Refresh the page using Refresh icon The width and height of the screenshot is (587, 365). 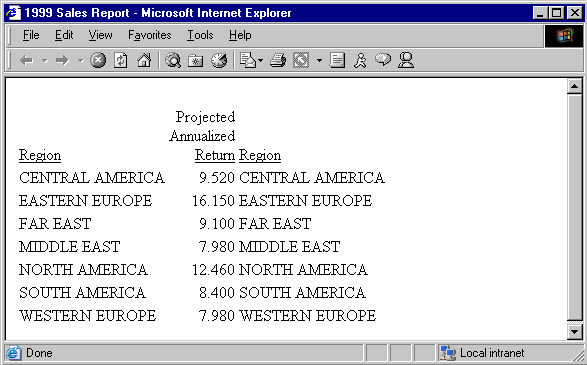coord(121,60)
